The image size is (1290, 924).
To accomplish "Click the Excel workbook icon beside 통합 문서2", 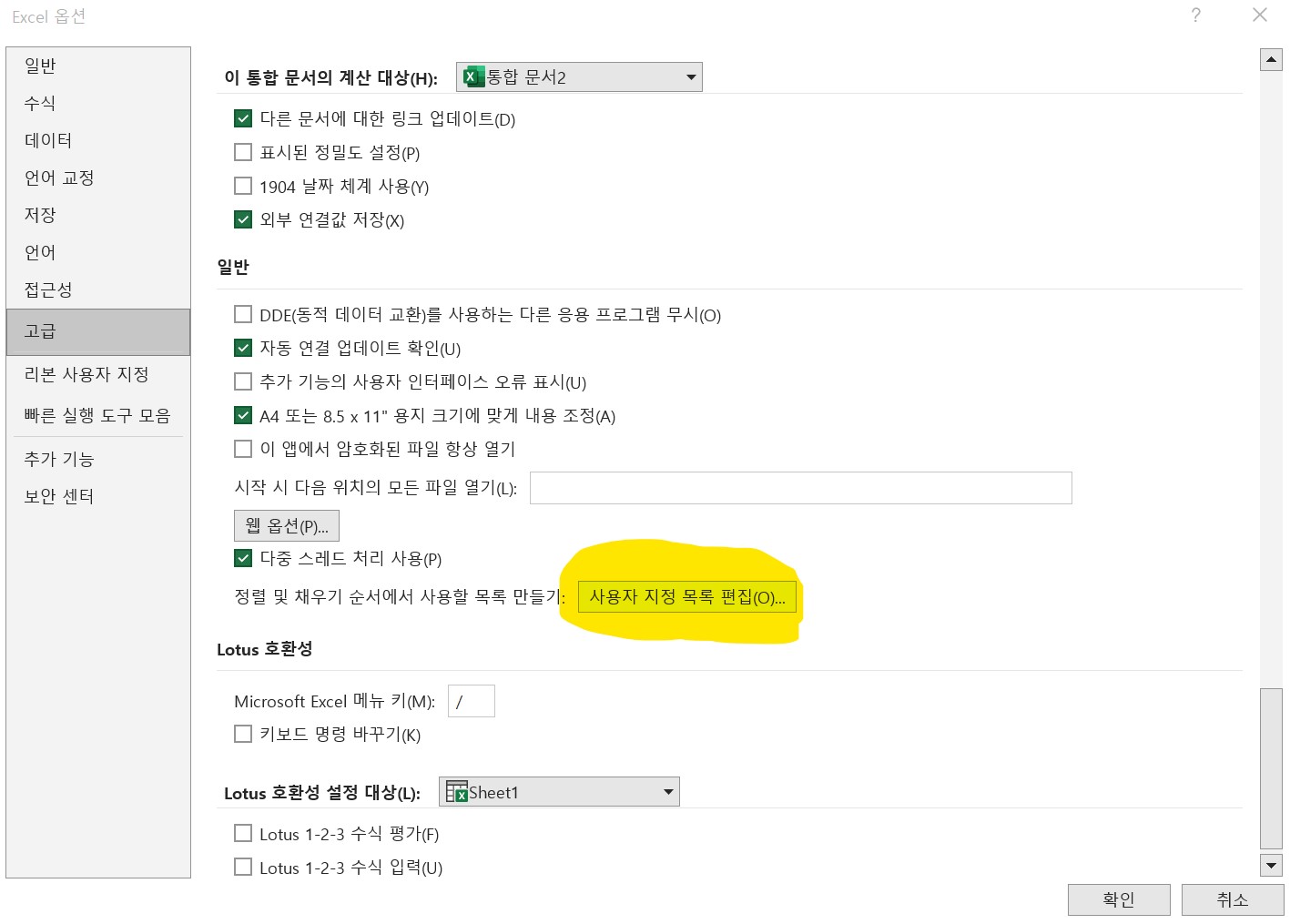I will 472,76.
